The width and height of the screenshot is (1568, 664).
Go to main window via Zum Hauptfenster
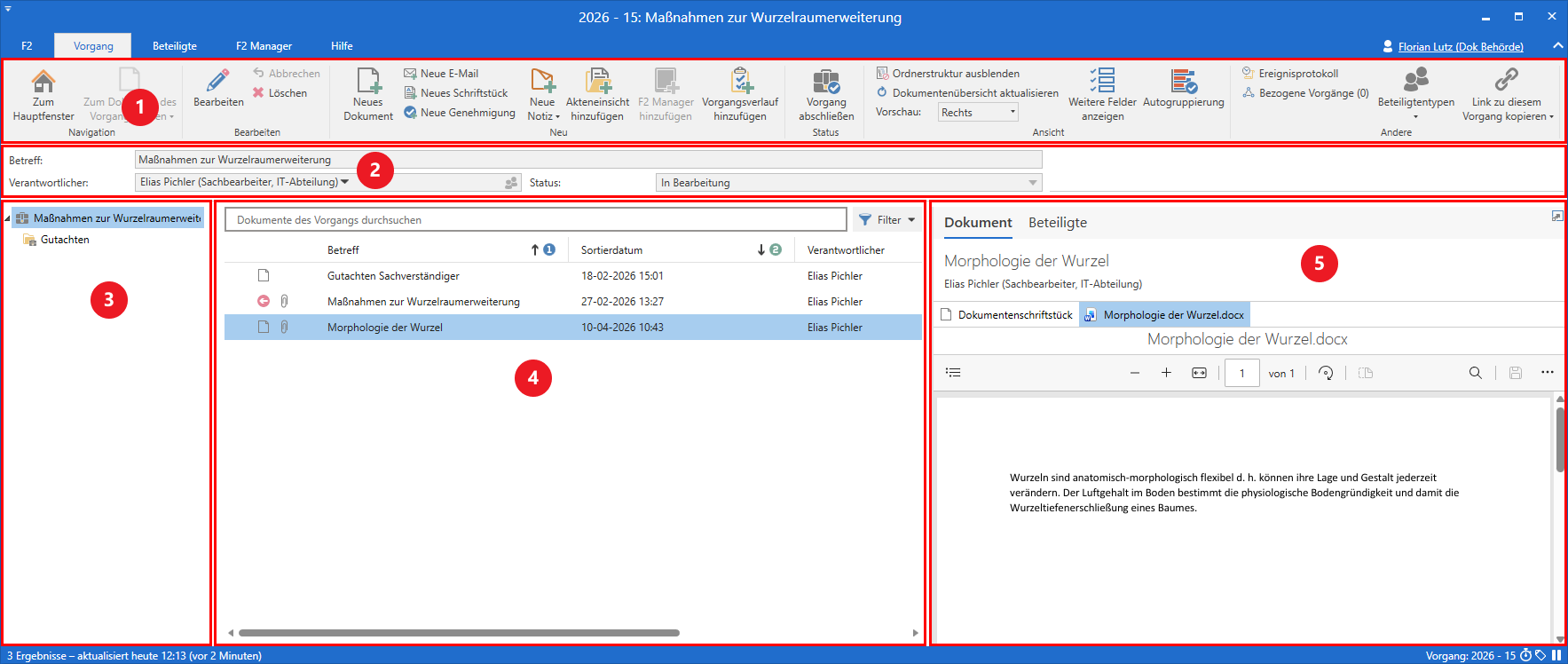[x=43, y=95]
